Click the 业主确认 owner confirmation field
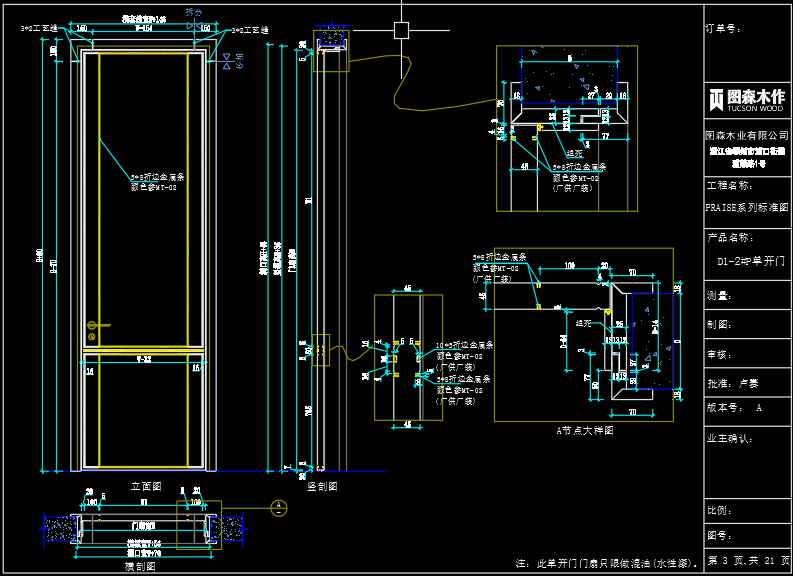Image resolution: width=793 pixels, height=576 pixels. coord(729,438)
